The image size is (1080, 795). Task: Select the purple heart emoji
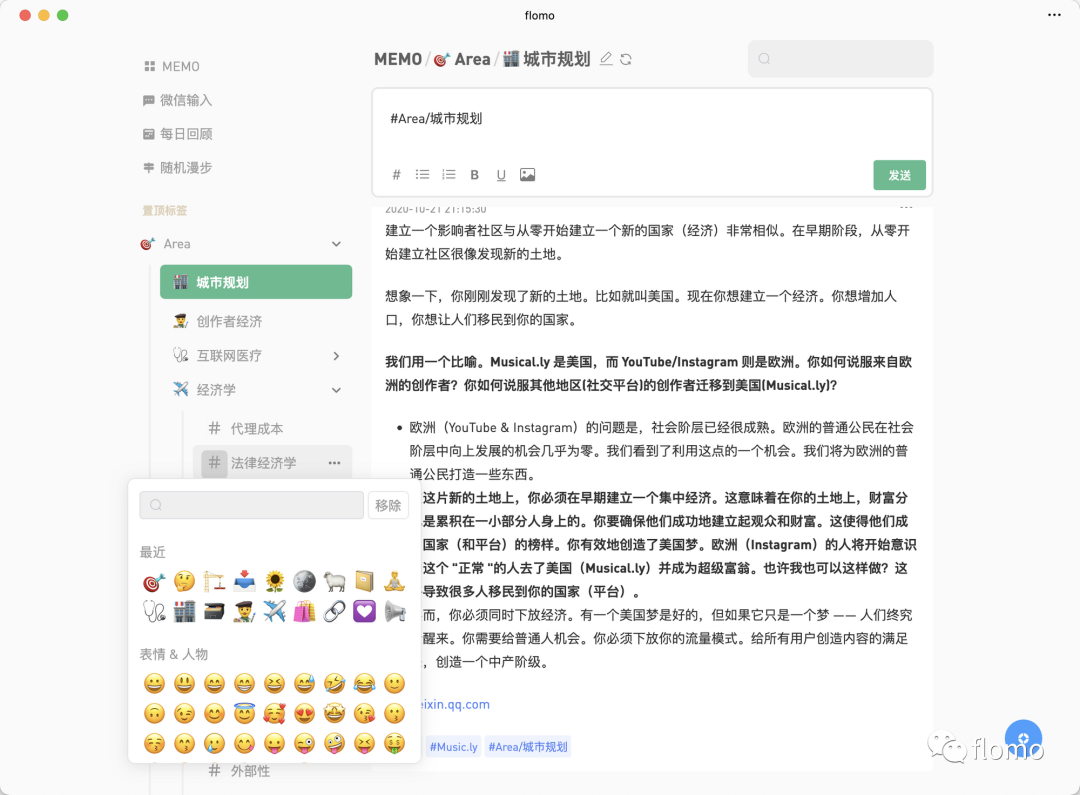(x=364, y=612)
